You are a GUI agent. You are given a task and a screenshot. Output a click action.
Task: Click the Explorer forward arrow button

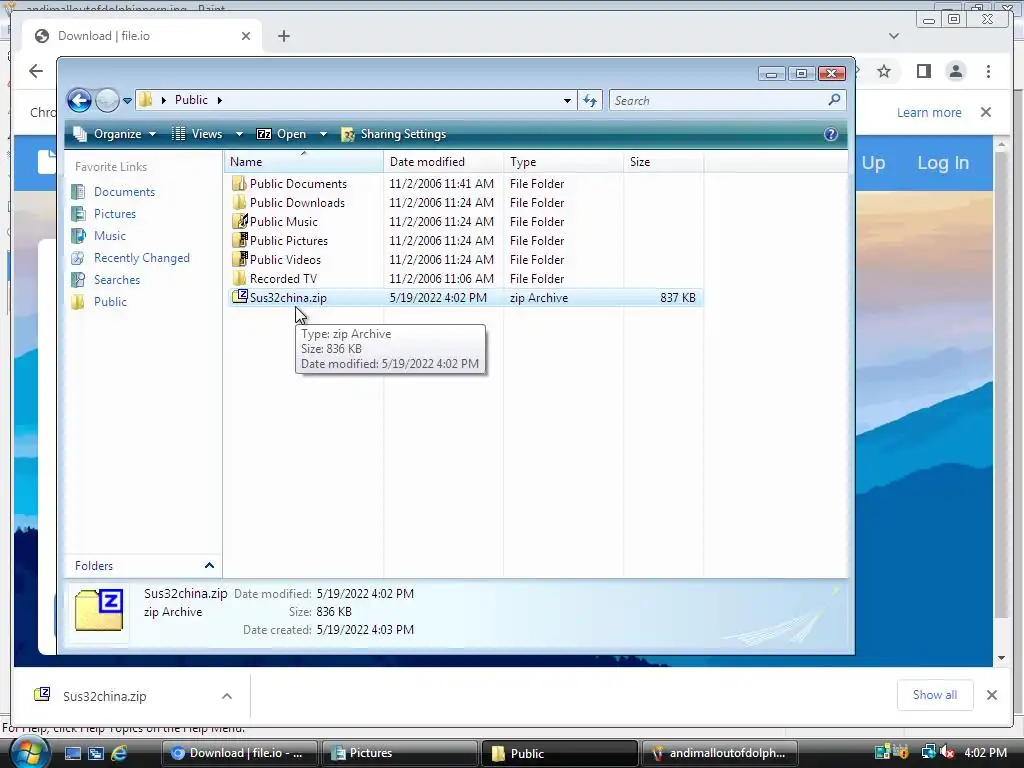pos(107,101)
